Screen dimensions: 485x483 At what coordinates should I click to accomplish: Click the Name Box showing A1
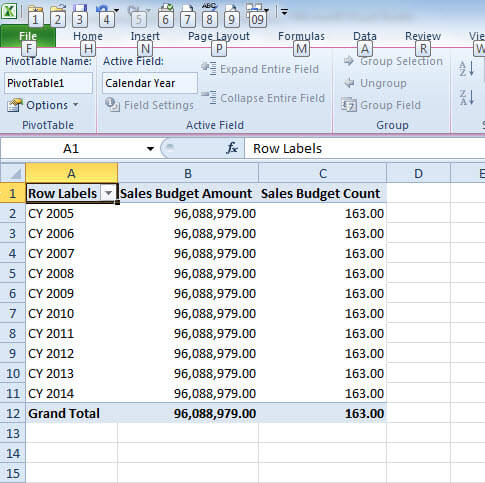pos(72,148)
